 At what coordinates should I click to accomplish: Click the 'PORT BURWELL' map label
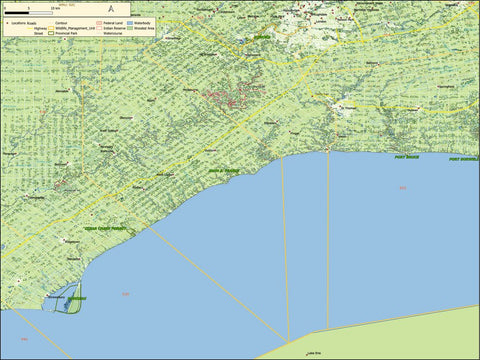point(463,159)
